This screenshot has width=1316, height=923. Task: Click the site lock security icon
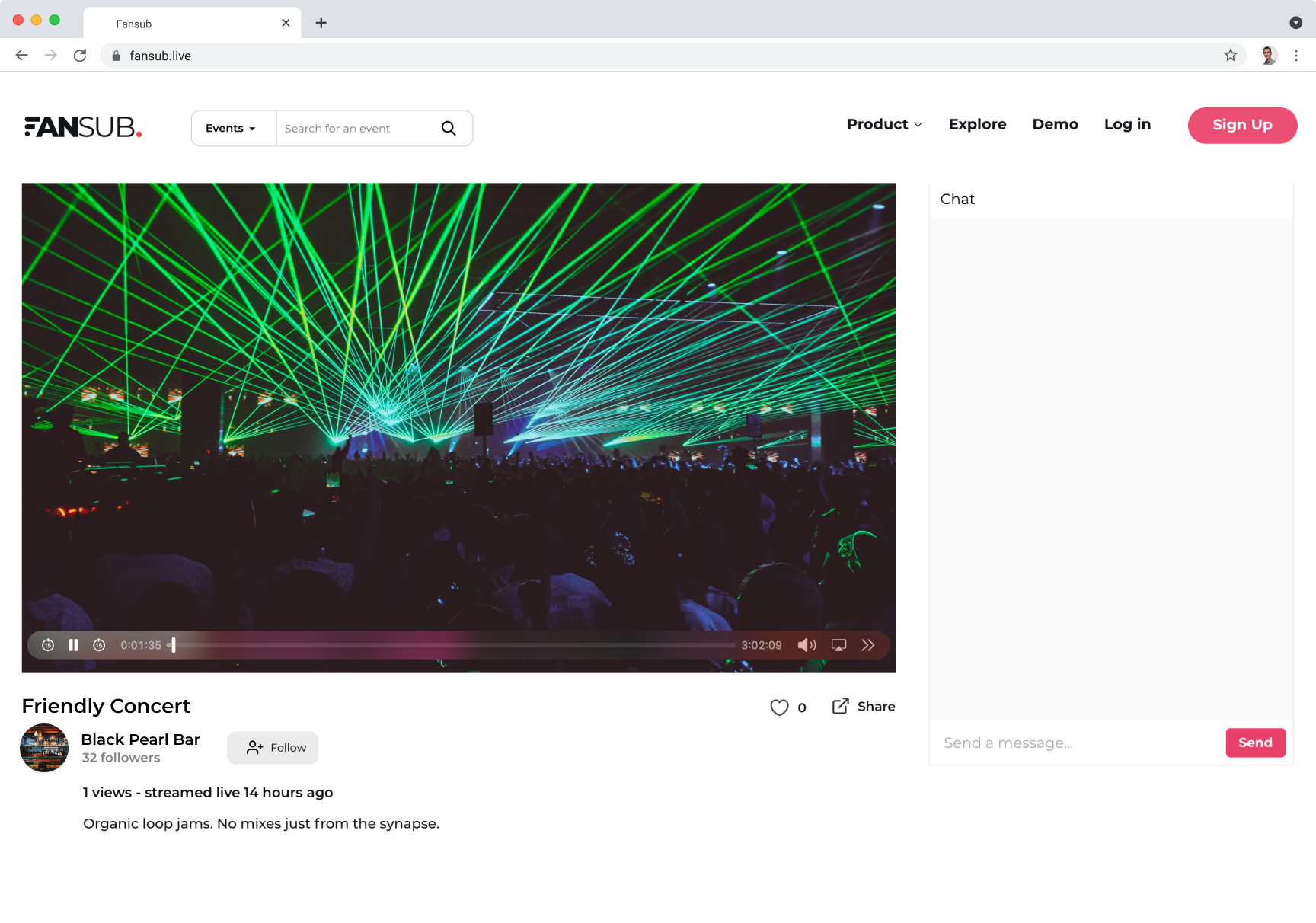[x=117, y=56]
